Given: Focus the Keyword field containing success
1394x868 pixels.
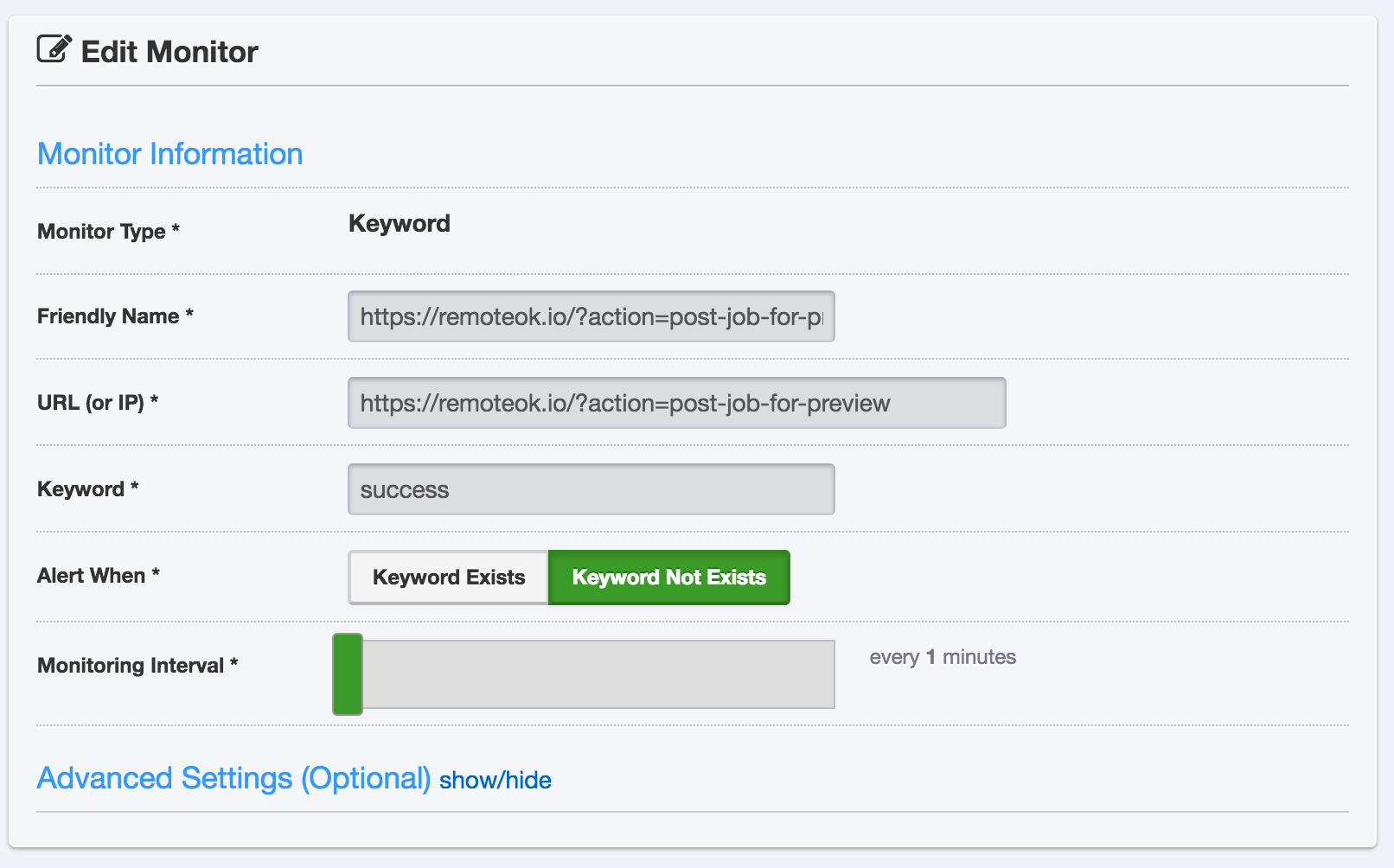Looking at the screenshot, I should 591,489.
